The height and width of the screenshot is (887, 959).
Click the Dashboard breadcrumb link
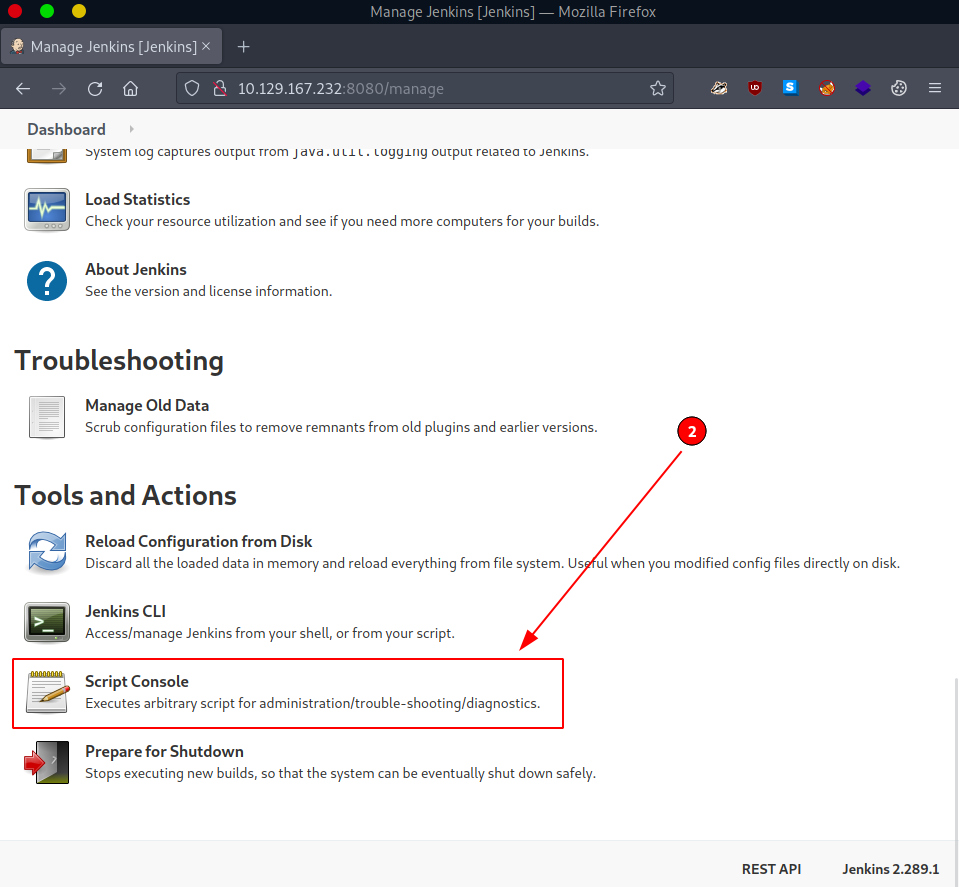66,130
